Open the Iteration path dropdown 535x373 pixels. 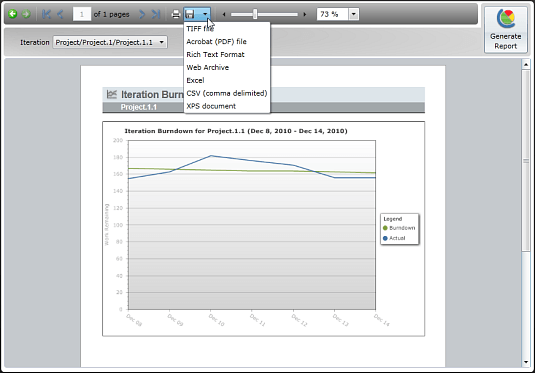[110, 42]
